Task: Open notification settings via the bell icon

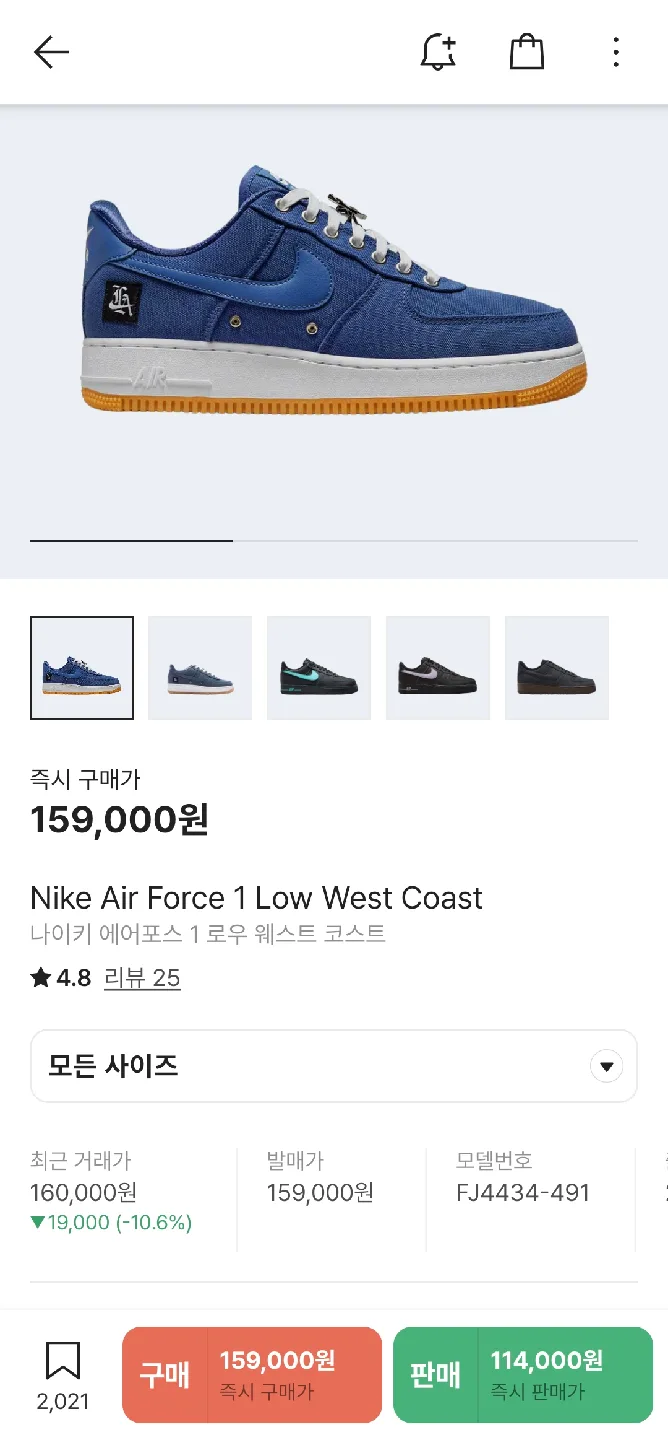Action: tap(438, 51)
